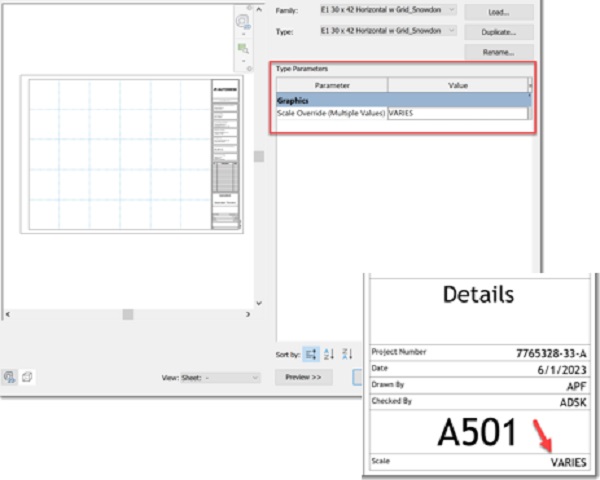Image resolution: width=600 pixels, height=480 pixels.
Task: Select the default parameter sort order icon
Action: [311, 354]
